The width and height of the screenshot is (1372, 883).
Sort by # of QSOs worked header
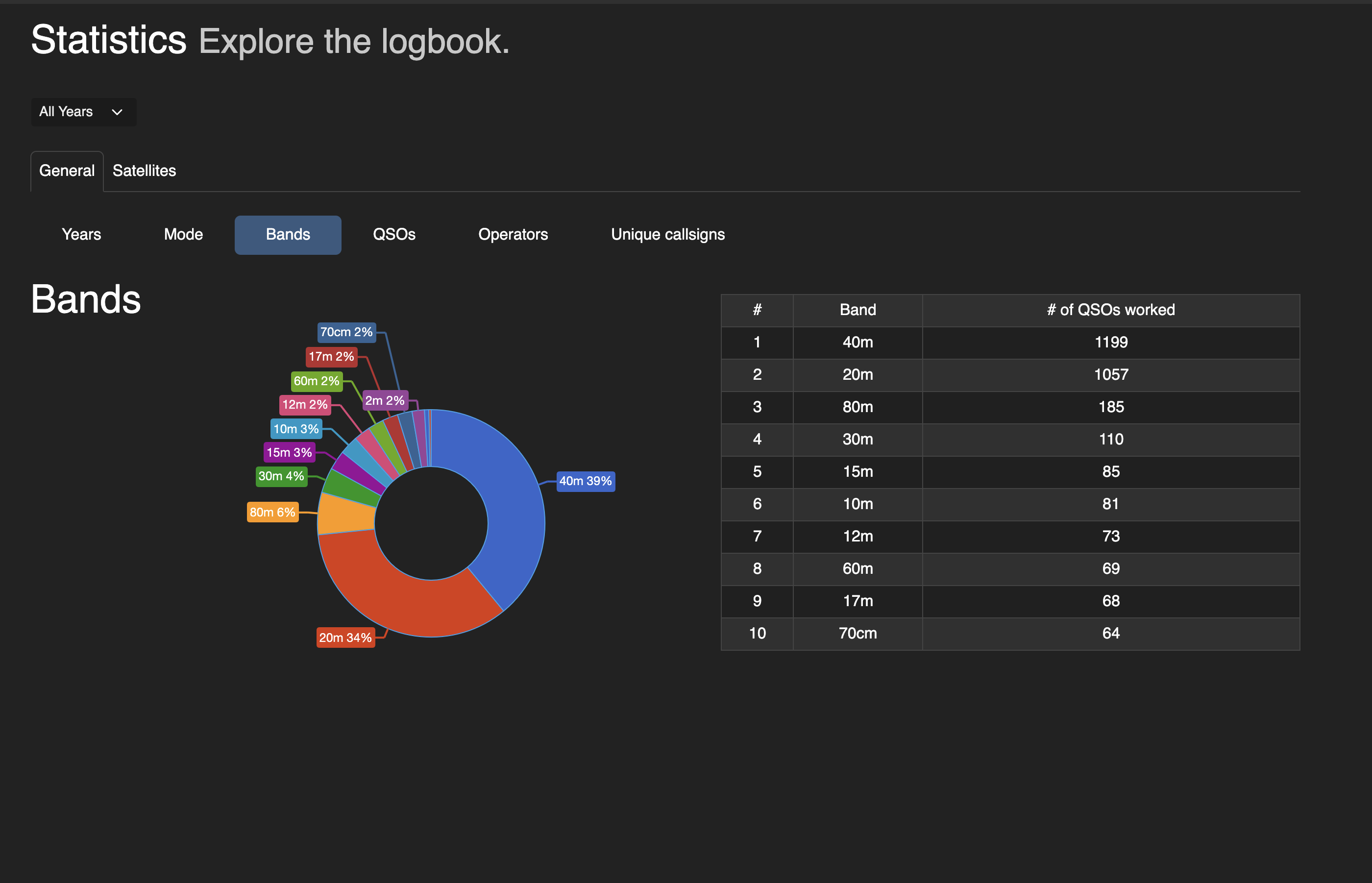pyautogui.click(x=1110, y=310)
